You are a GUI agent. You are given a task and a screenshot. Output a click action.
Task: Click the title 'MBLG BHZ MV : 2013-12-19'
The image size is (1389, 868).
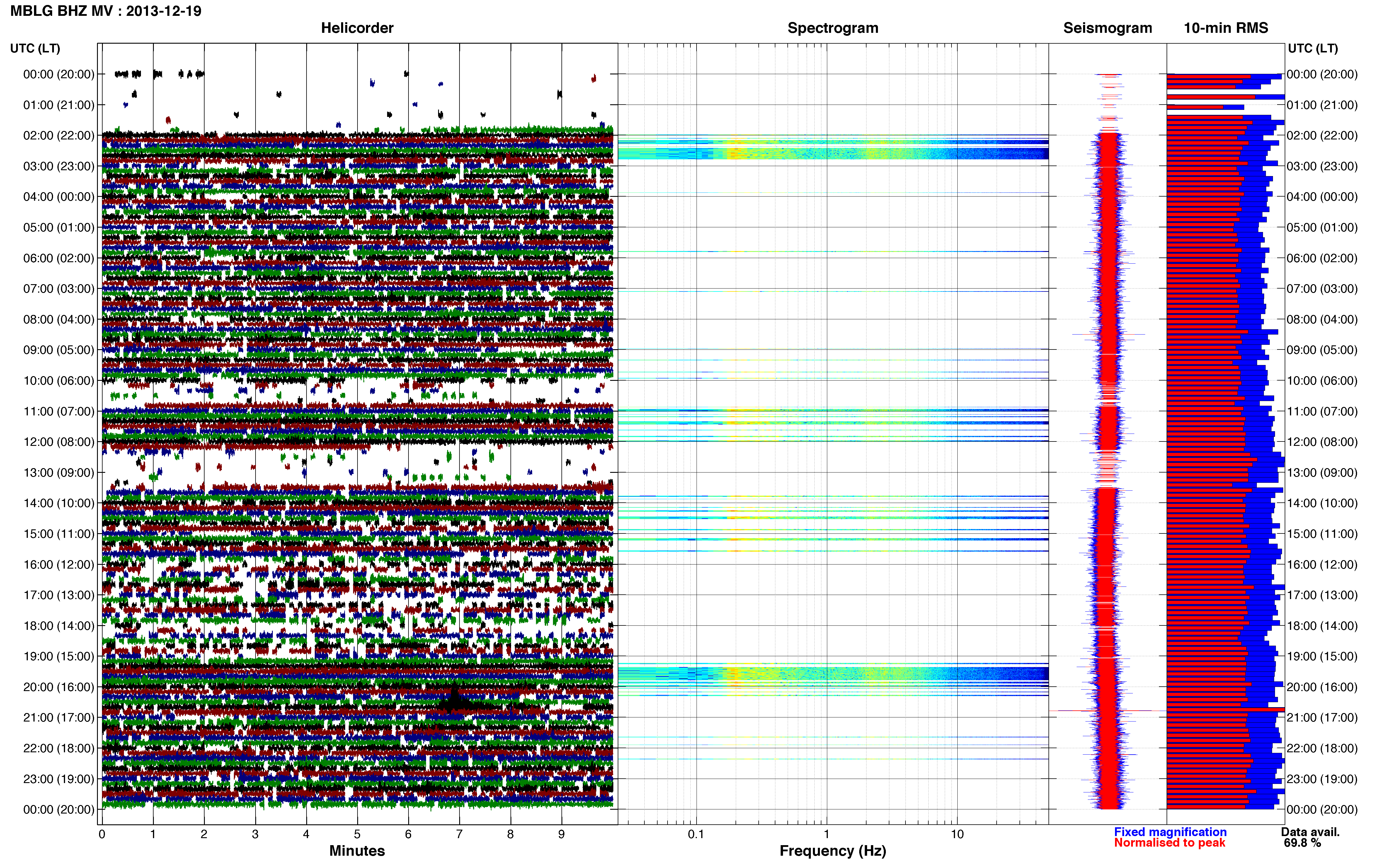coord(106,11)
